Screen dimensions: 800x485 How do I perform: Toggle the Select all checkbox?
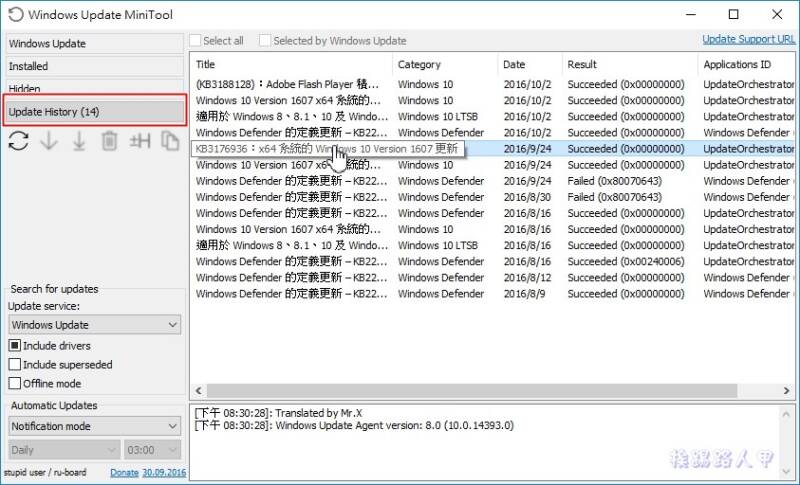pos(195,40)
